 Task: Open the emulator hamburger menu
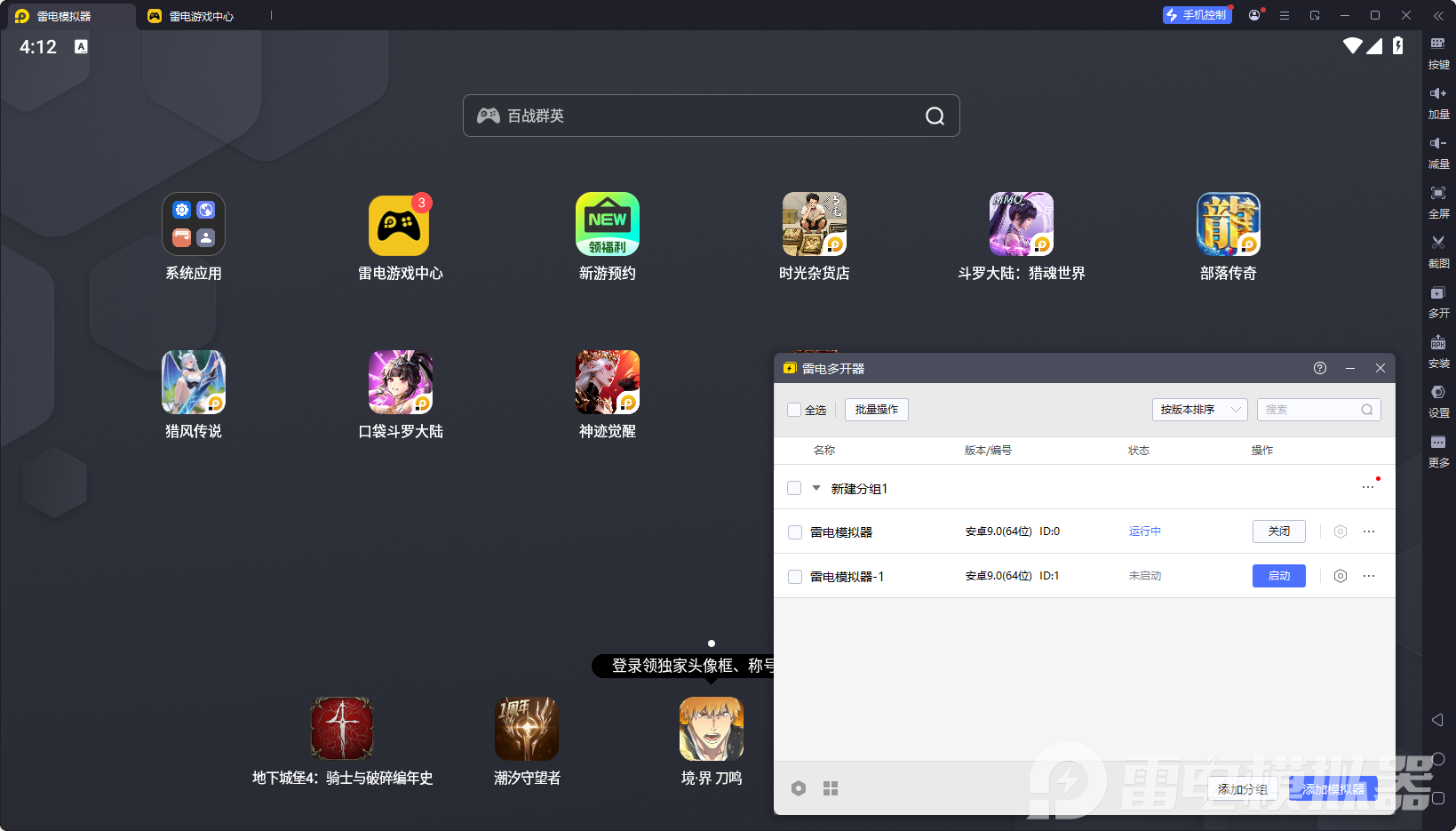pos(1284,15)
